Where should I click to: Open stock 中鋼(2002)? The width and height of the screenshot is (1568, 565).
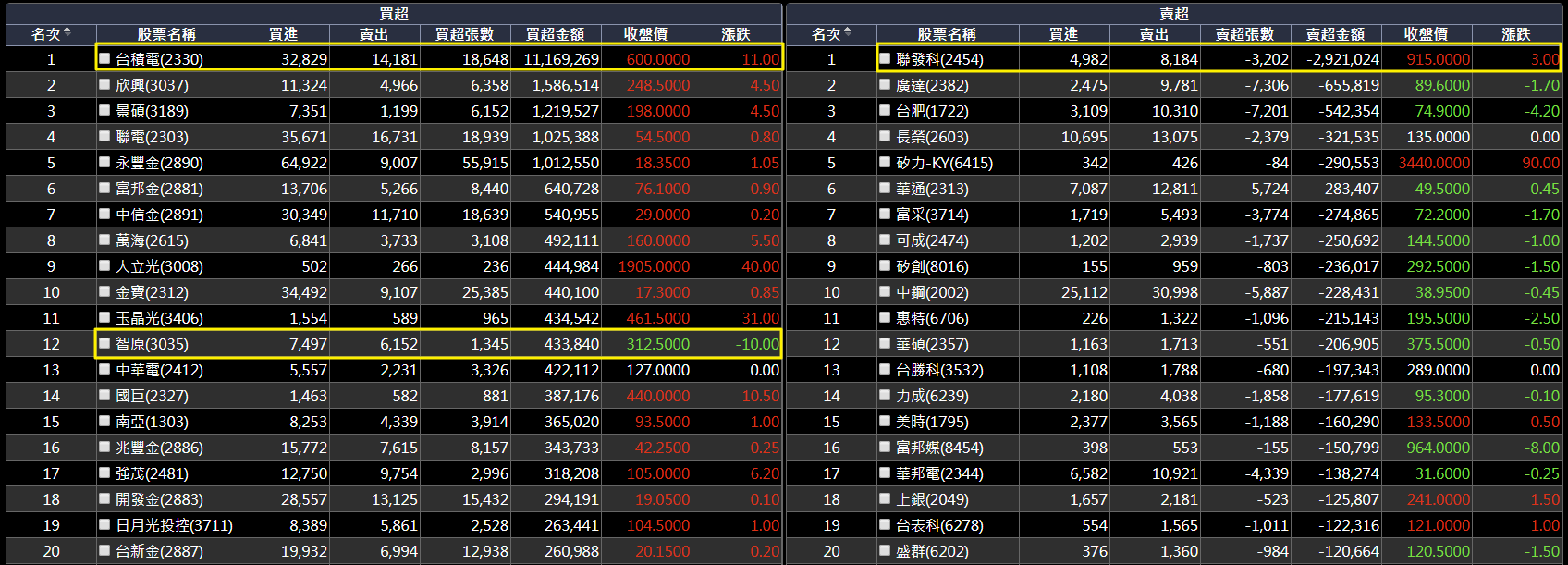pos(932,292)
